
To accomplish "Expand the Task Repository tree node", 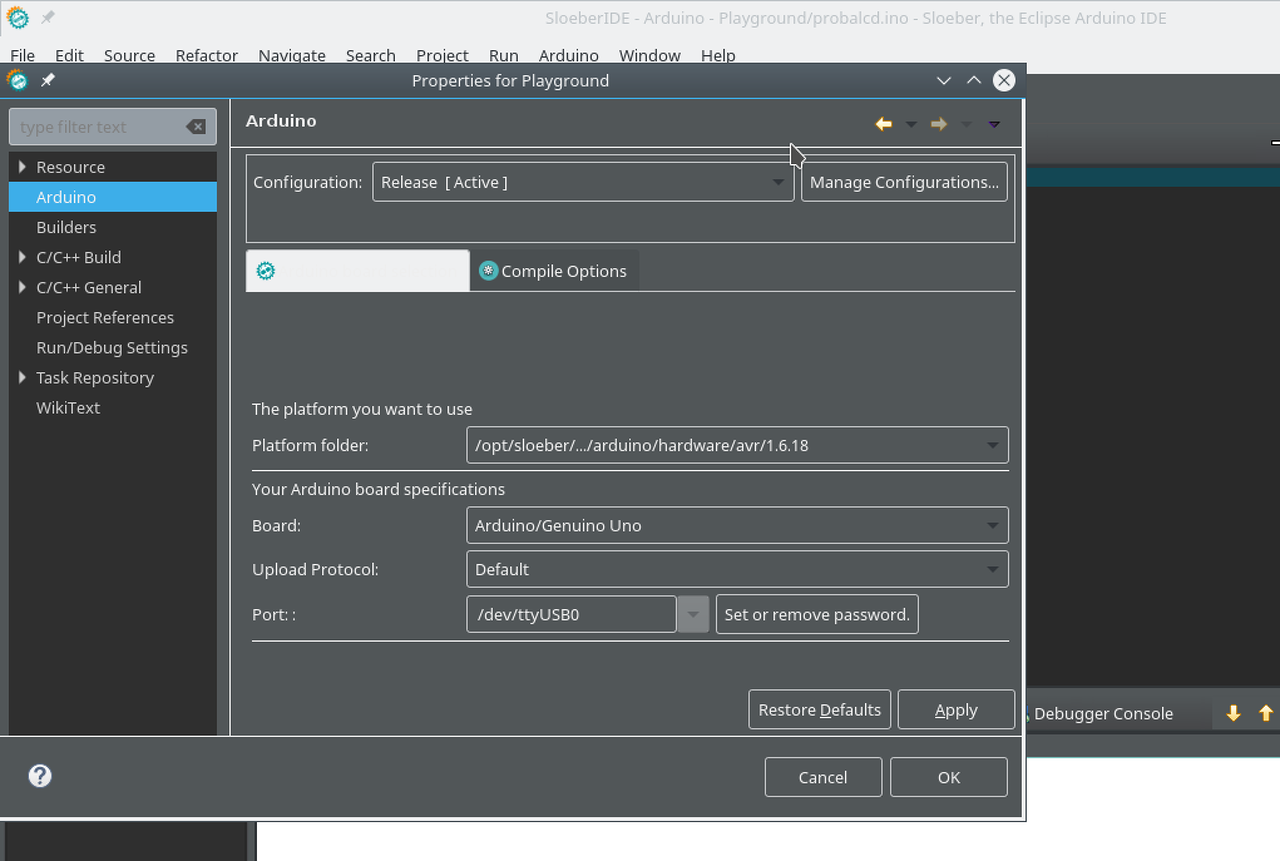I will (x=22, y=377).
